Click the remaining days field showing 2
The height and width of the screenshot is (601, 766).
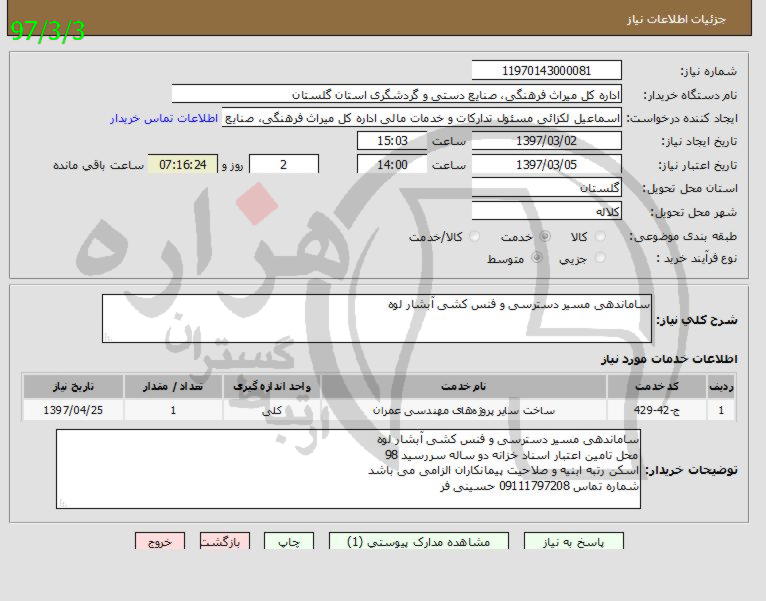click(284, 164)
